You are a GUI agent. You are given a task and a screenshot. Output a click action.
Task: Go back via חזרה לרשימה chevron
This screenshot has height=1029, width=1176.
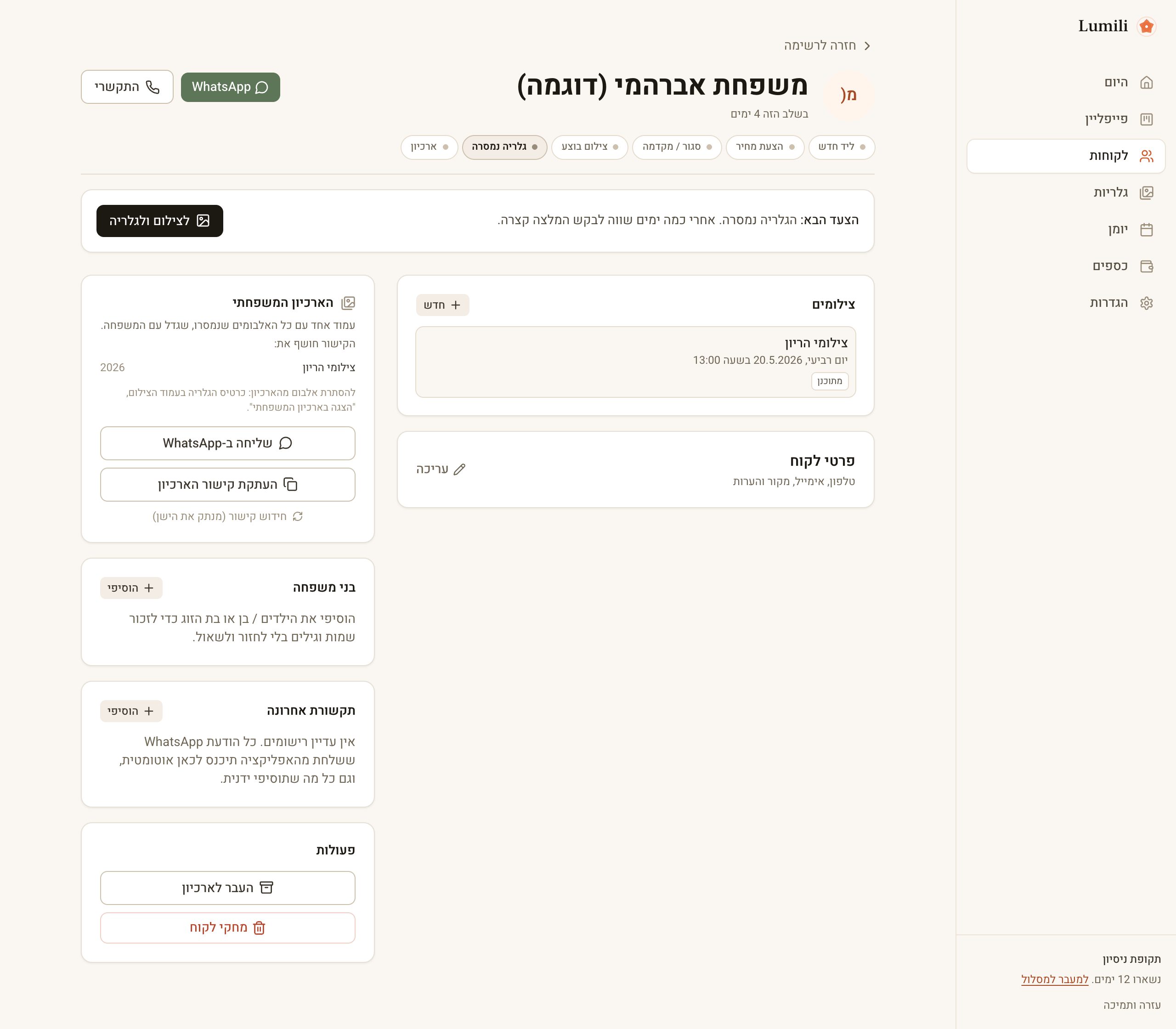867,46
